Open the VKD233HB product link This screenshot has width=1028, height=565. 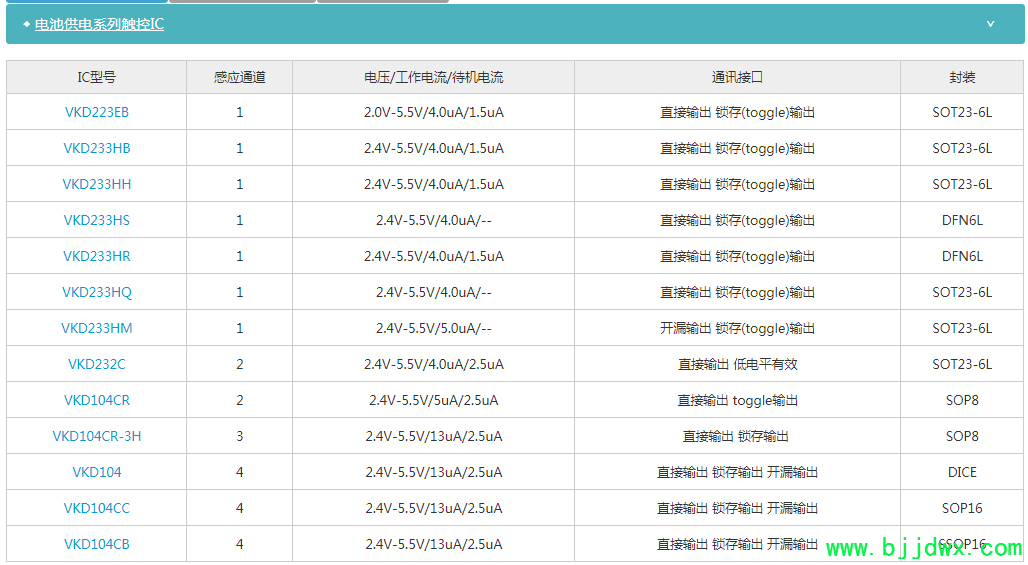tap(97, 148)
